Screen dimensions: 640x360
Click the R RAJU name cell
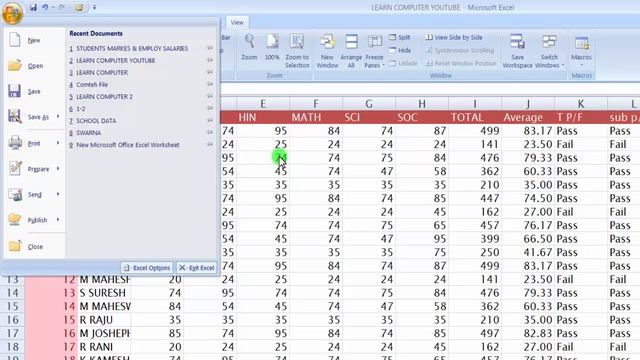104,320
